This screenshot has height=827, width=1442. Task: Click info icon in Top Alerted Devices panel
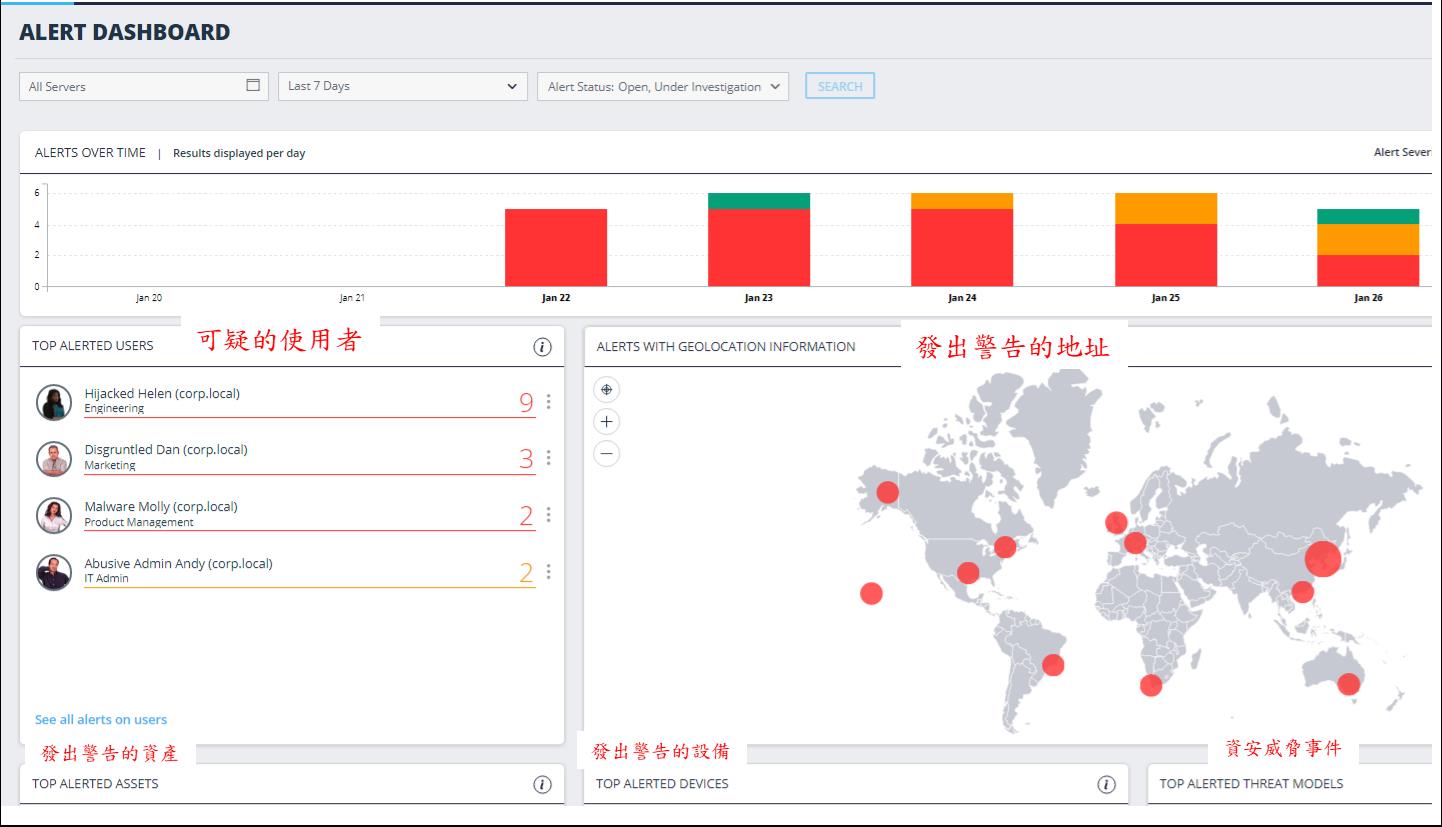[x=1106, y=784]
